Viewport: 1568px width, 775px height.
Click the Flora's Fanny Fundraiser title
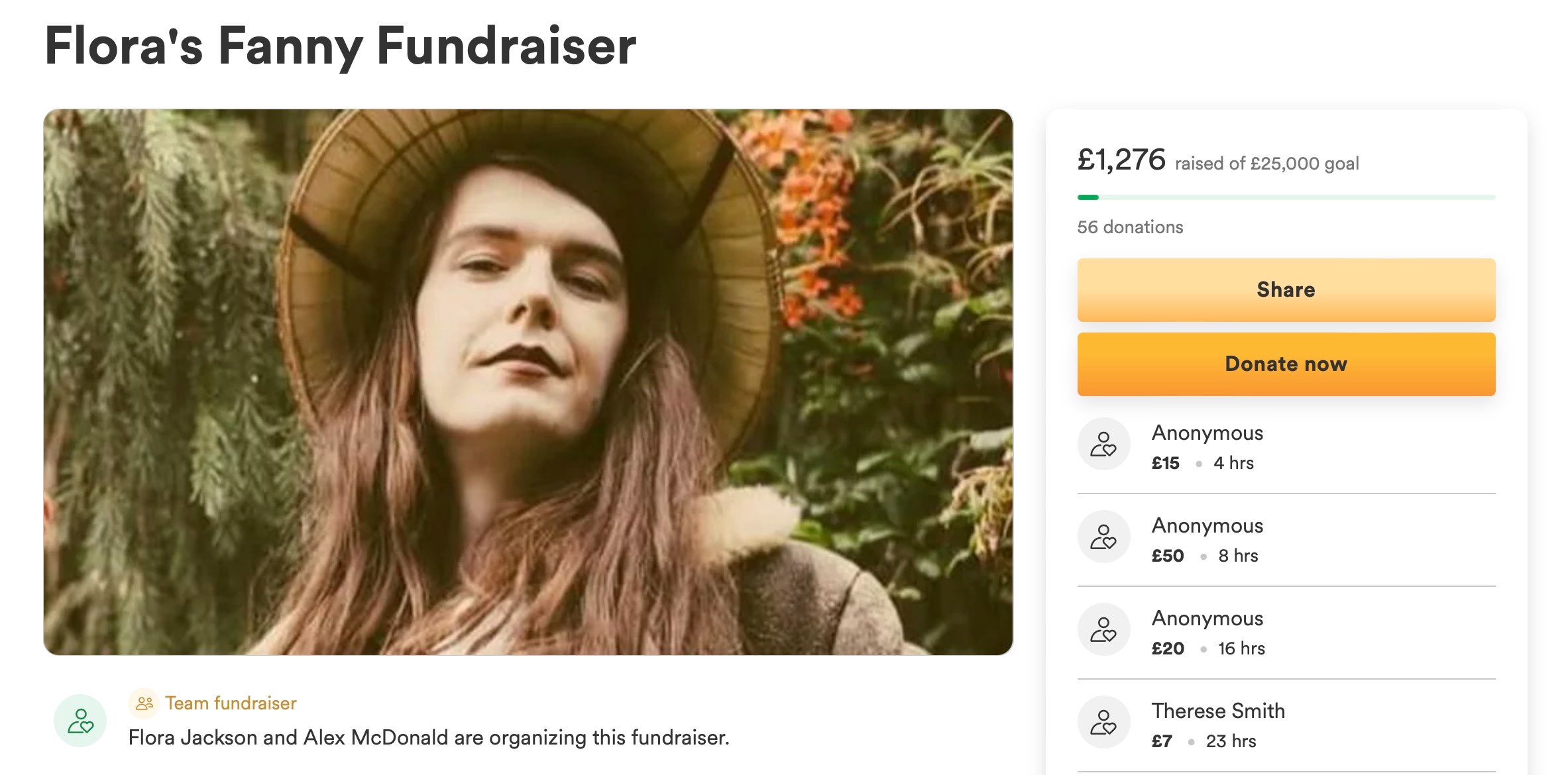pos(341,46)
